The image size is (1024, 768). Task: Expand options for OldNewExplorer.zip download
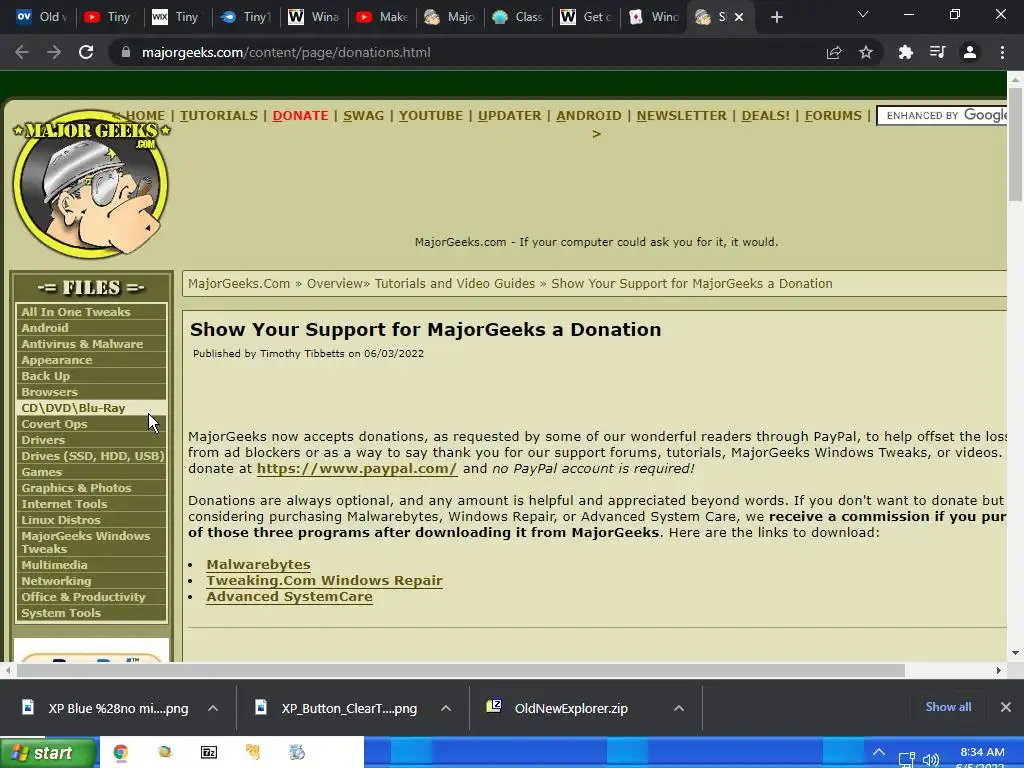679,708
